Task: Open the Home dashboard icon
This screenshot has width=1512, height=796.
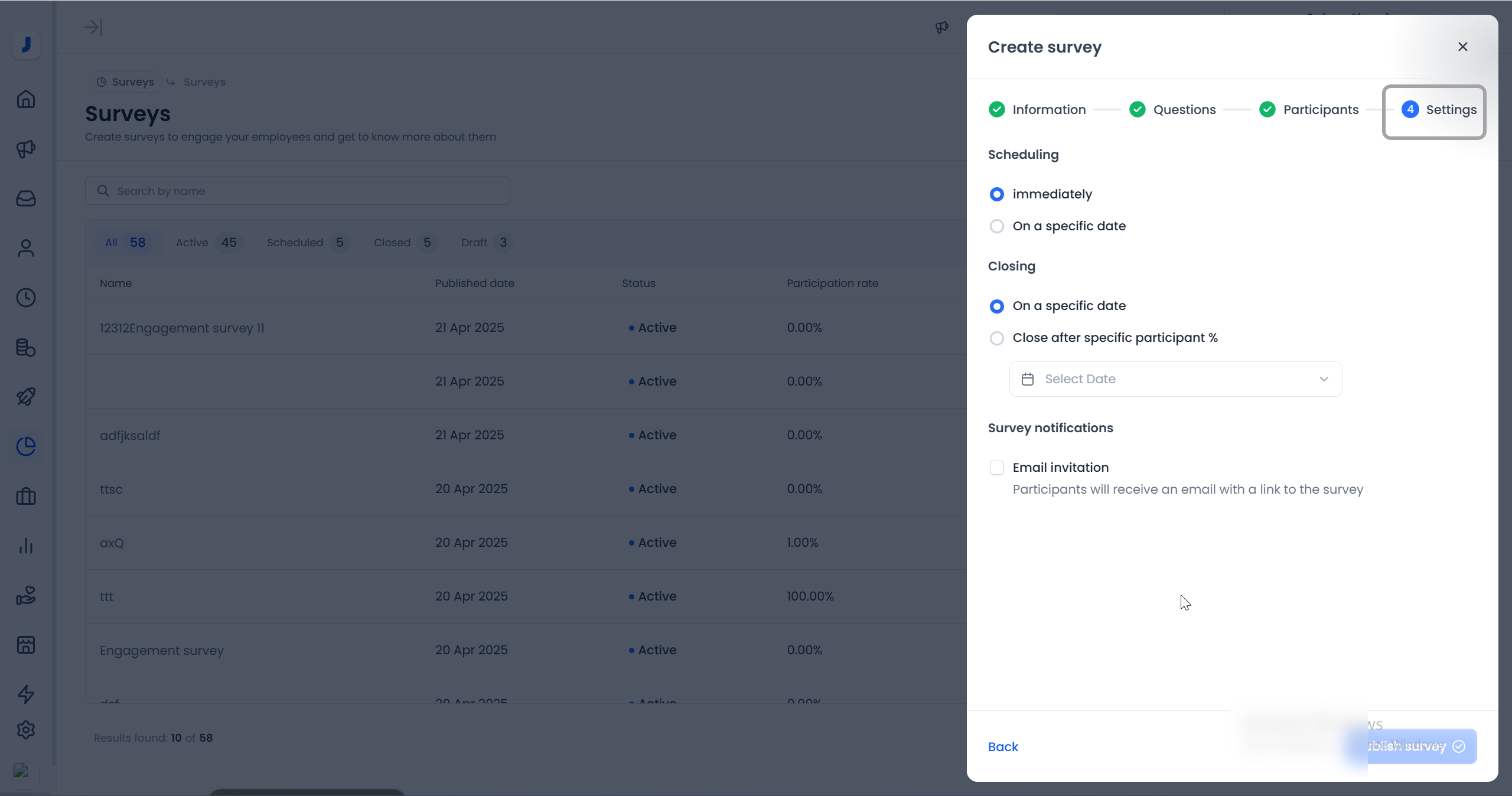Action: pyautogui.click(x=25, y=99)
